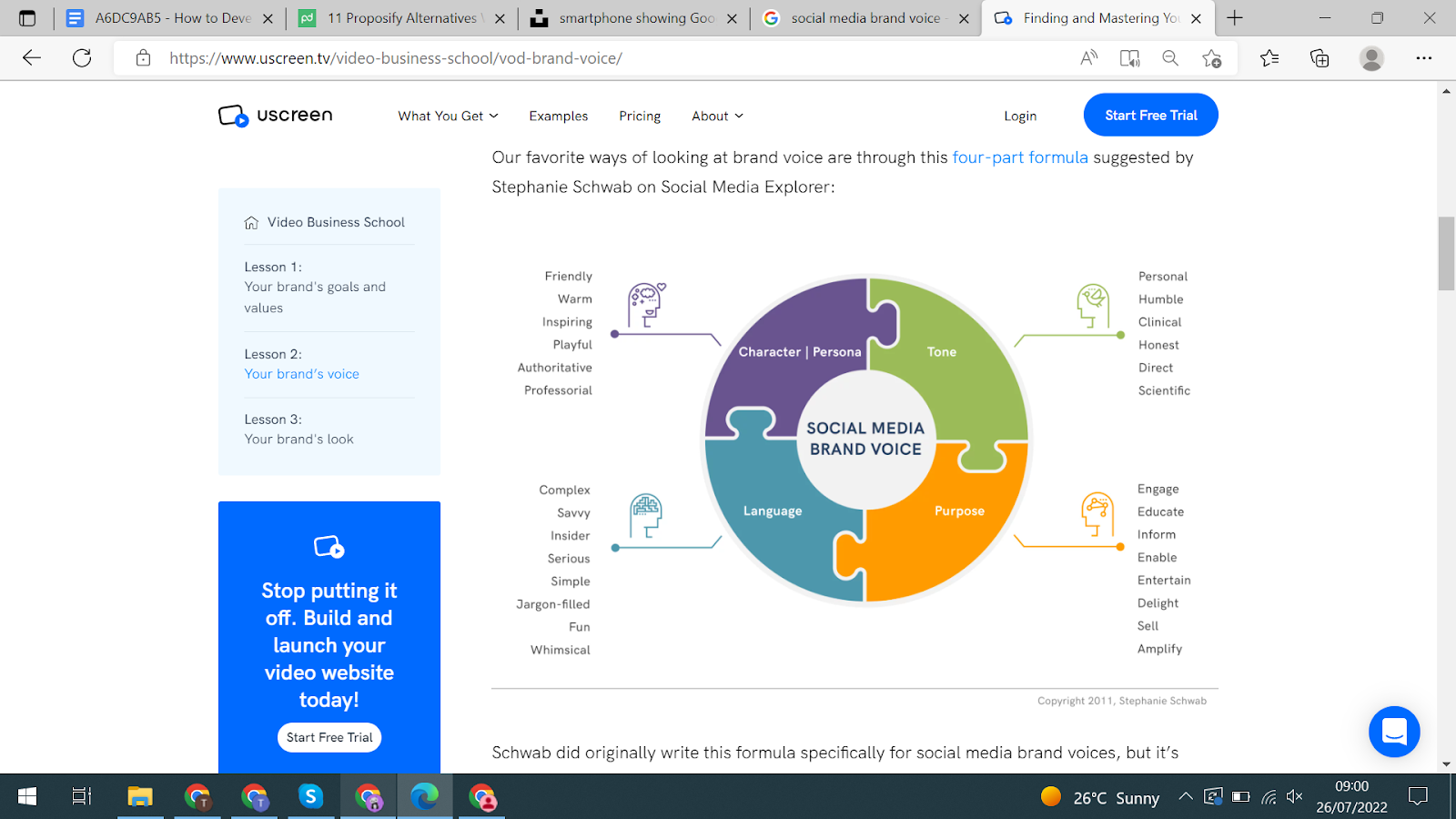Close the 'smartphone showing Goo' tab
Viewport: 1456px width, 819px height.
732,18
